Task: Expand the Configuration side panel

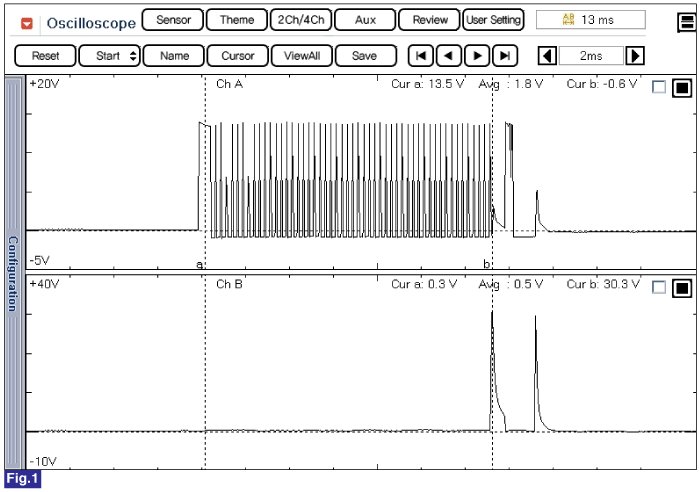Action: (x=13, y=272)
